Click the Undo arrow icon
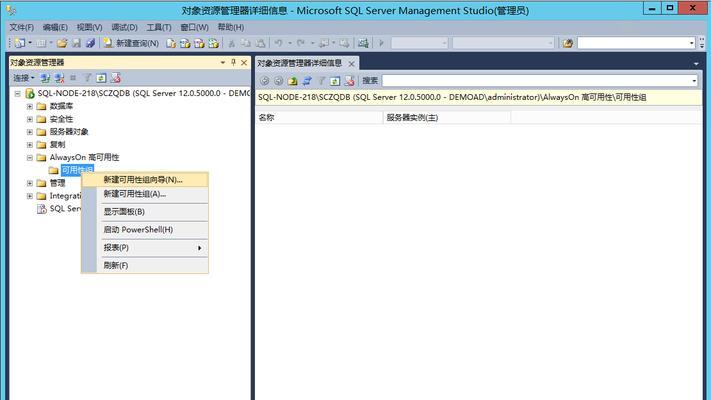 (x=278, y=43)
